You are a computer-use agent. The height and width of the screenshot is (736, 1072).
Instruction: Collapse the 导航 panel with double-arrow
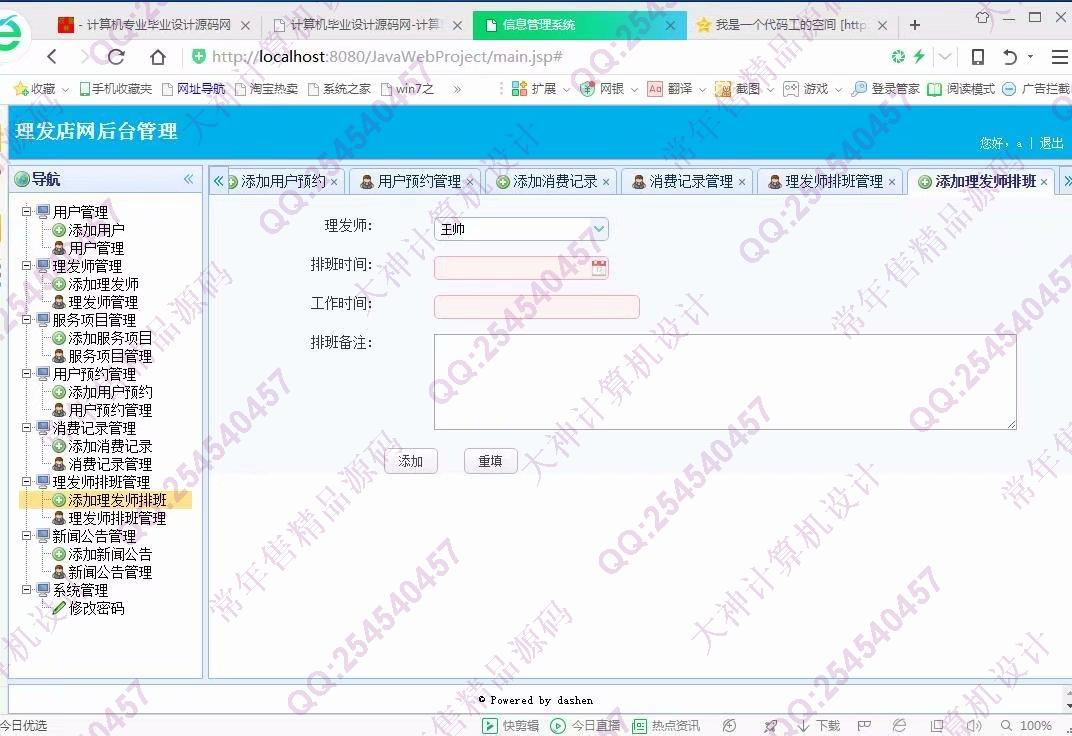(189, 179)
